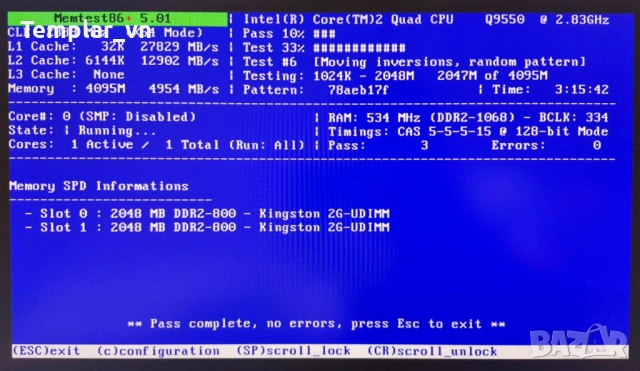Click the Pass 10% progress bar
Screen dimensions: 640x371
[x=289, y=33]
